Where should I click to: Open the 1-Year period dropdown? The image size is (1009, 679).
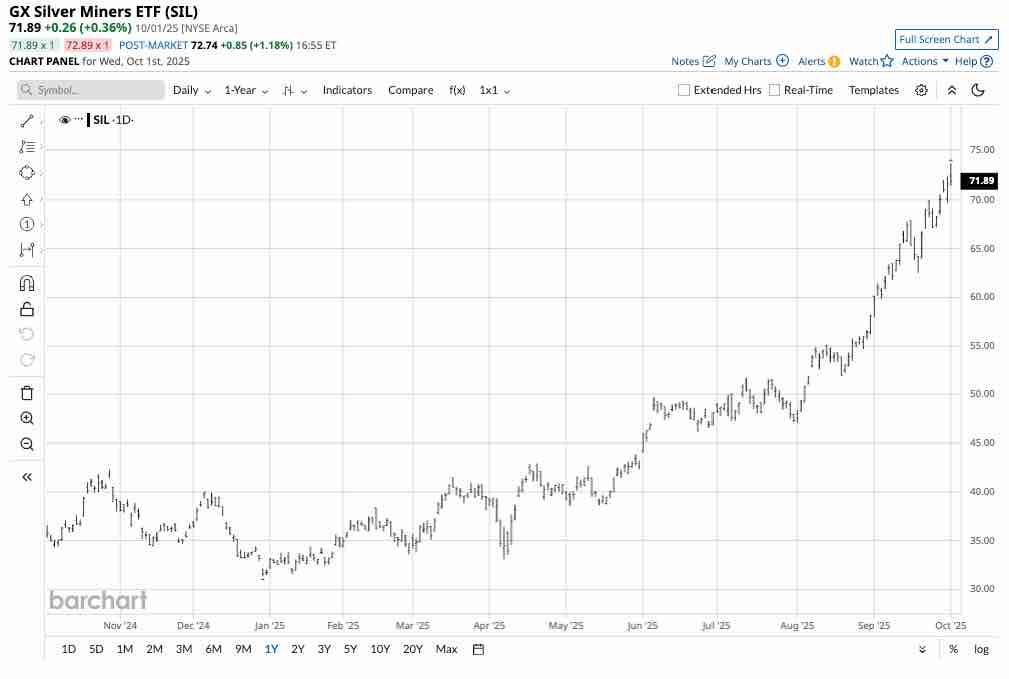[246, 90]
